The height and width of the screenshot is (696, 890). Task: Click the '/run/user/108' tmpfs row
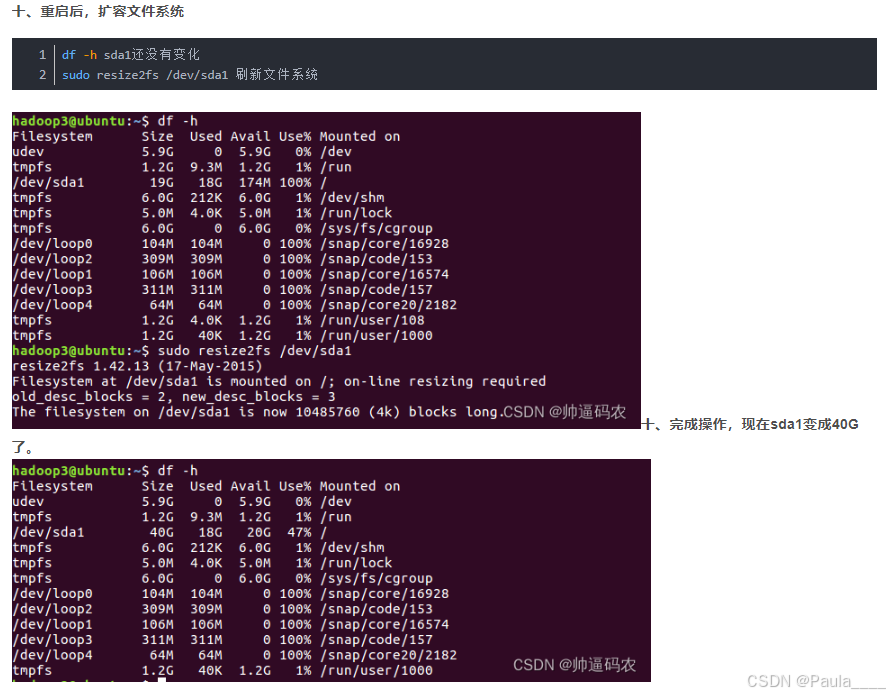point(218,320)
